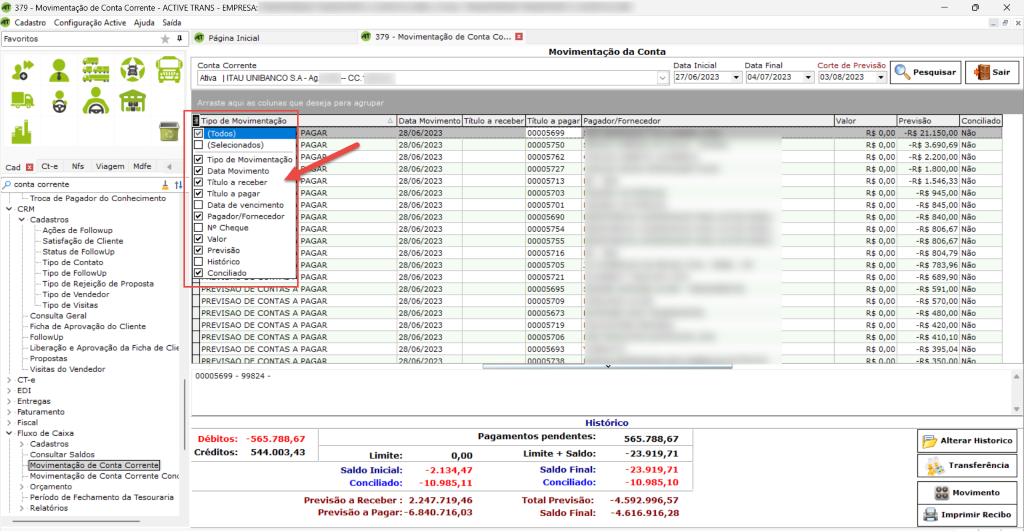
Task: Expand the CT-e tree node
Action: [x=9, y=380]
